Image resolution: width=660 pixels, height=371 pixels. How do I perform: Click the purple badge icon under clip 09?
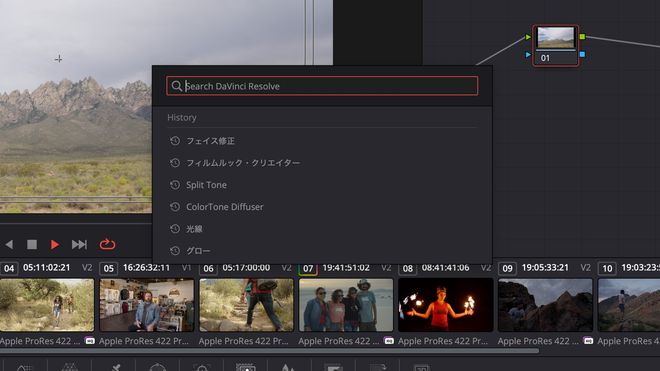click(x=588, y=341)
